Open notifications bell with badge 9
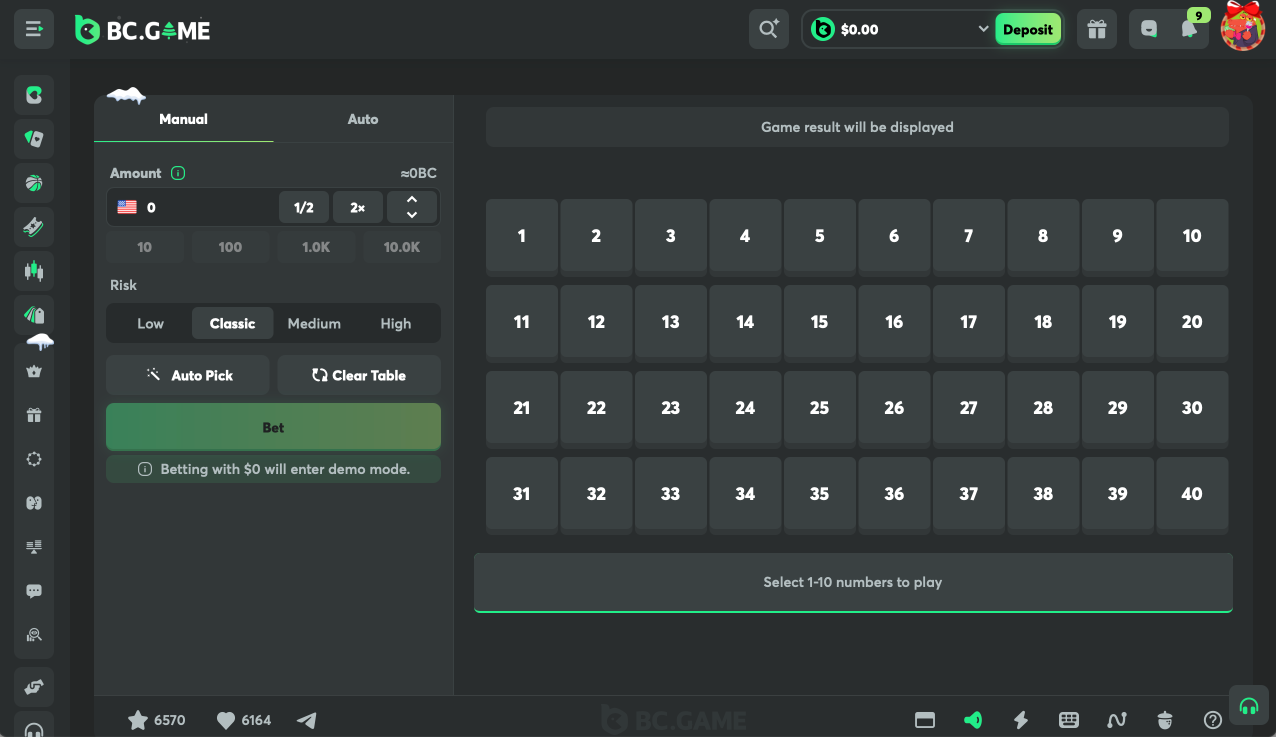1276x737 pixels. coord(1189,29)
